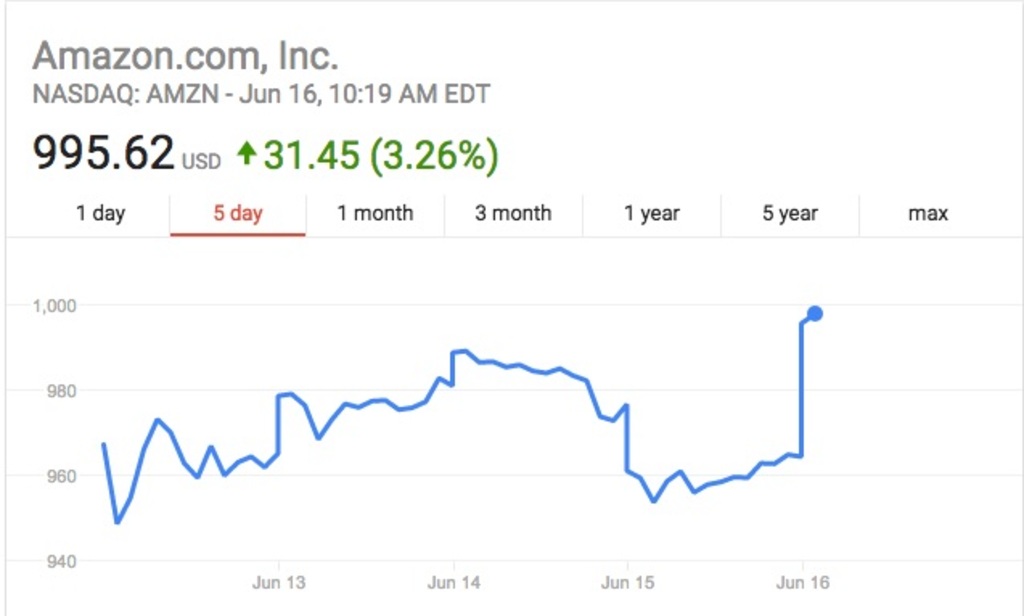Viewport: 1024px width, 616px height.
Task: Click the Jun 14 date label
Action: [x=454, y=582]
